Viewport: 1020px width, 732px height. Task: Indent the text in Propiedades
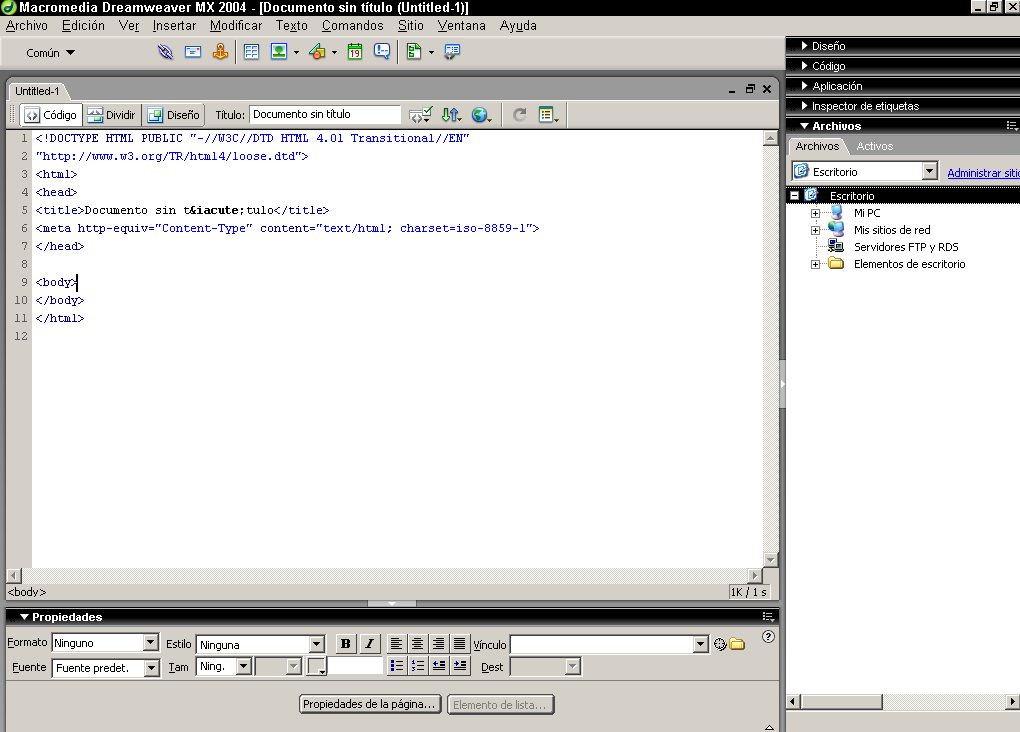coord(460,666)
